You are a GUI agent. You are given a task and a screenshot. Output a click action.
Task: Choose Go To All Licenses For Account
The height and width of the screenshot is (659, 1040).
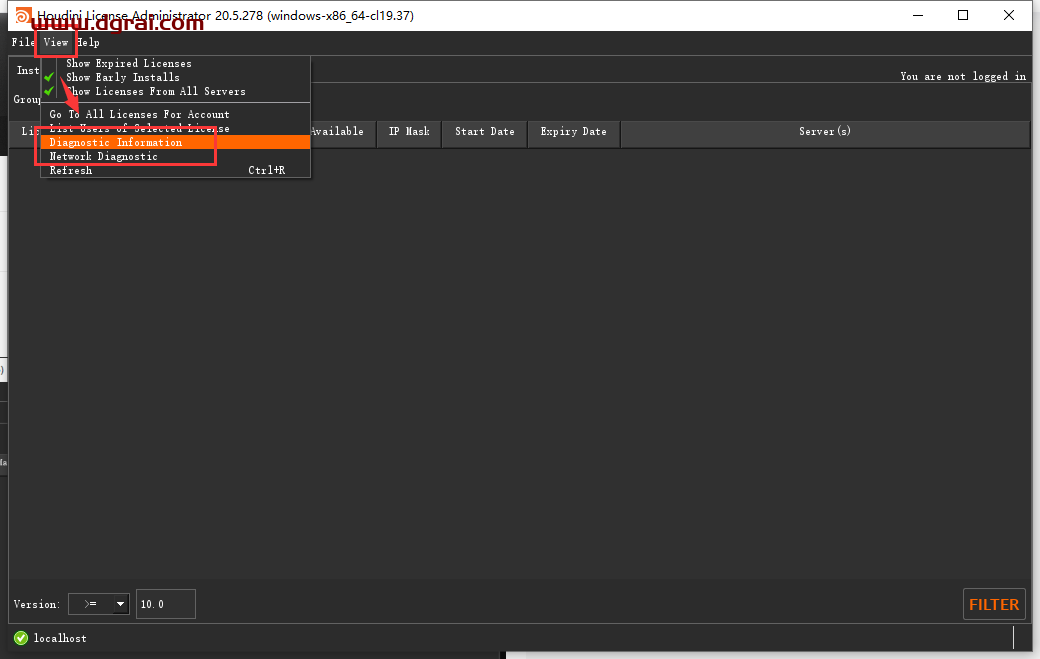pos(176,115)
